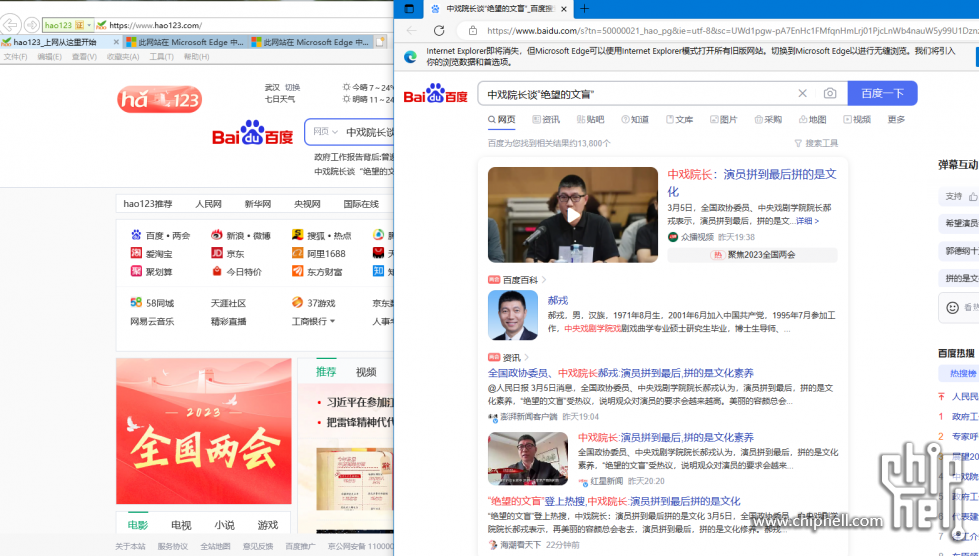
Task: Open the 聚焦2023全国两会 hot topic tag
Action: [x=752, y=255]
